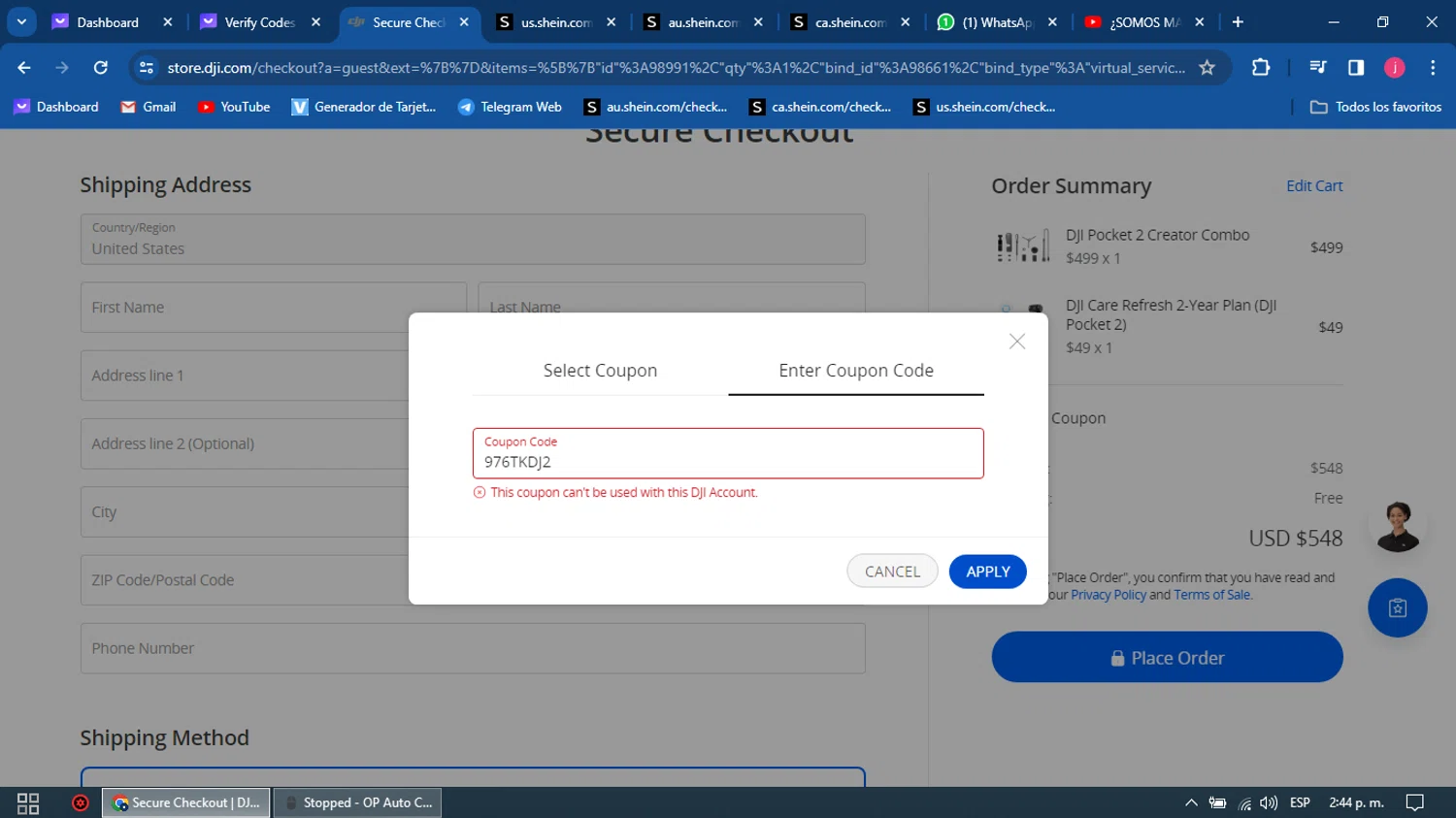The width and height of the screenshot is (1456, 818).
Task: Open the Enter Coupon Code tab
Action: click(x=856, y=371)
